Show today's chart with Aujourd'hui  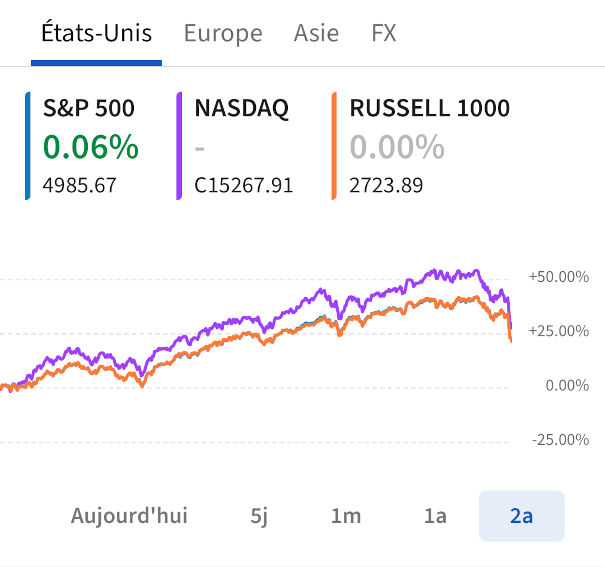tap(129, 516)
